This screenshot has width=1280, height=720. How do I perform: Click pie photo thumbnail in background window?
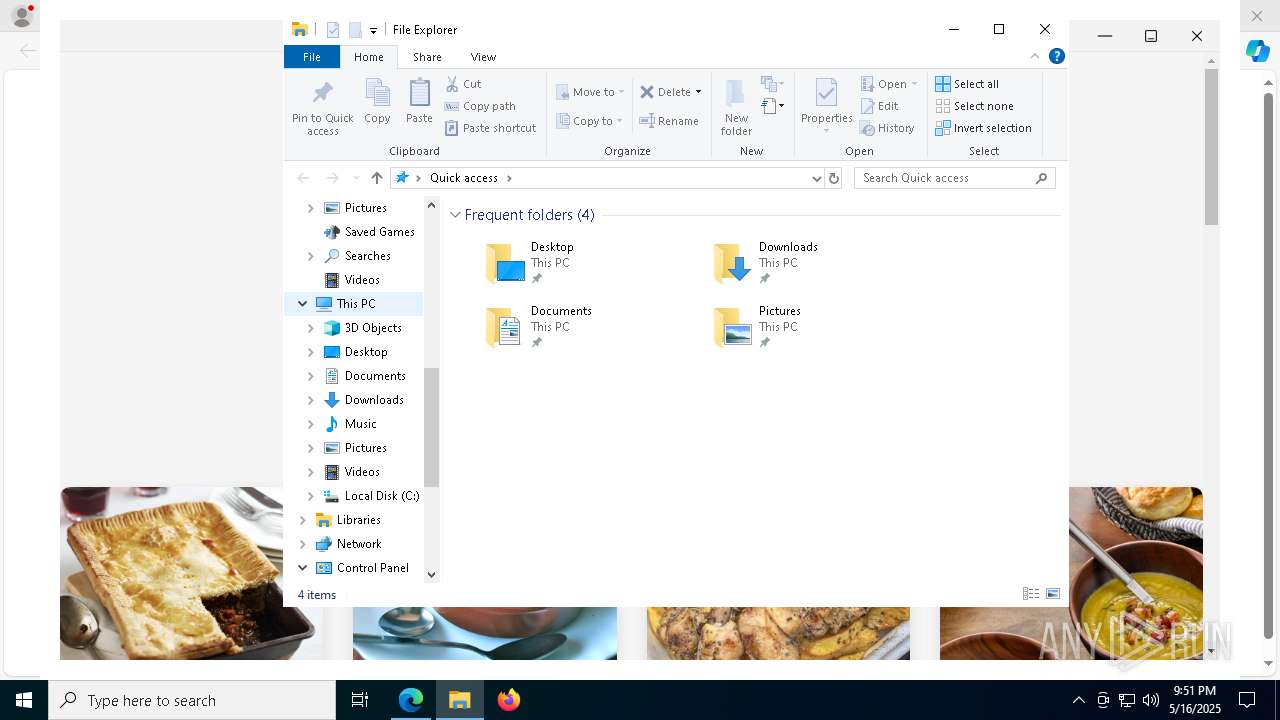[x=172, y=573]
